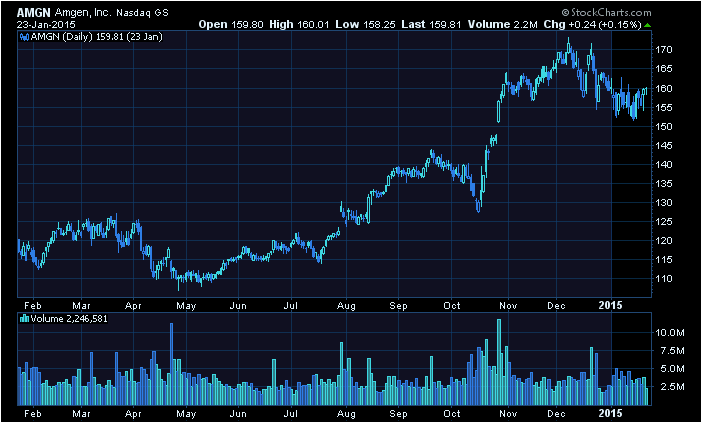The height and width of the screenshot is (423, 702).
Task: Click the 'Jun' label under the volume panel
Action: coord(238,414)
